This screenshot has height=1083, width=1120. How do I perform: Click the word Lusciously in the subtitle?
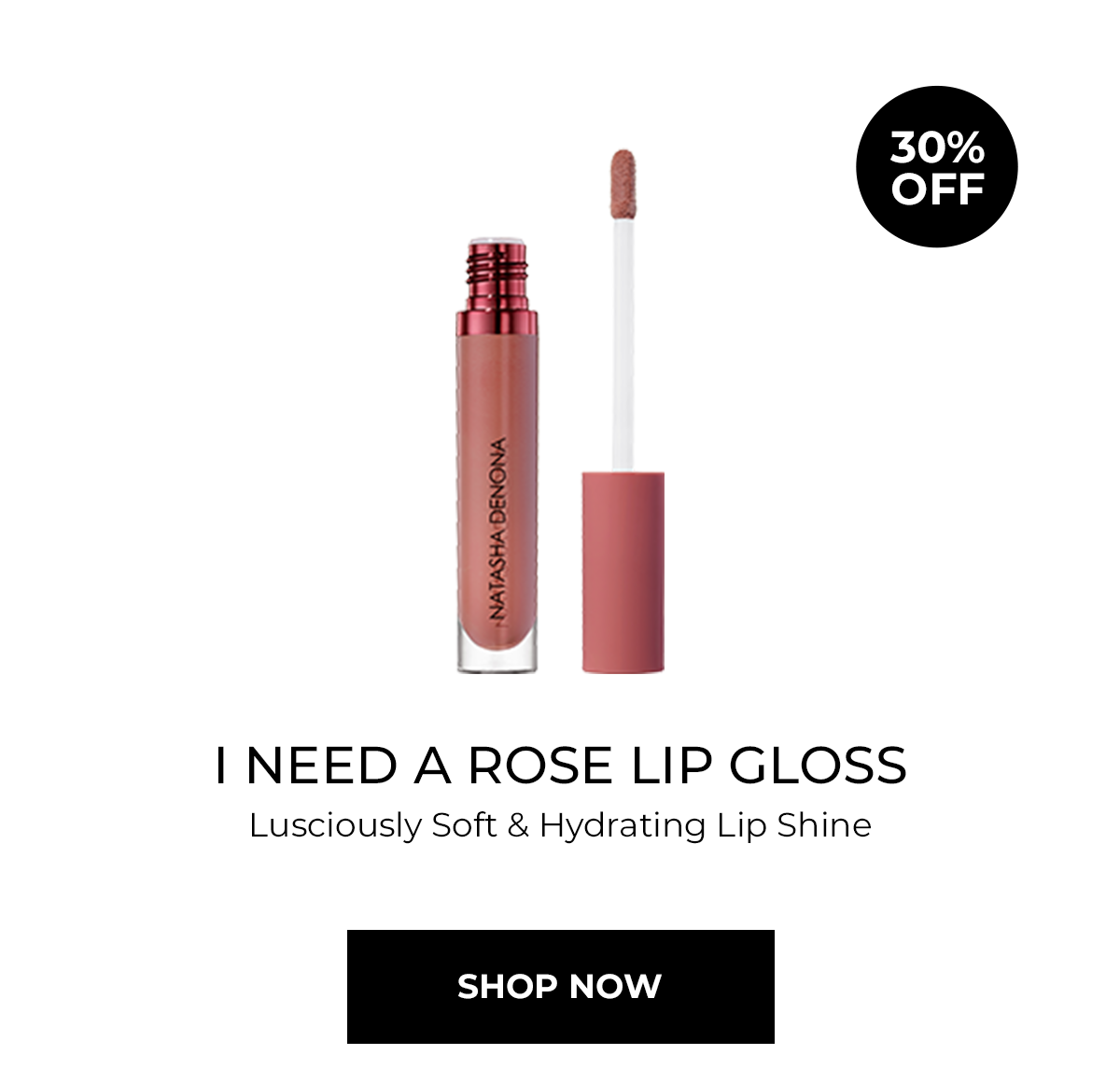point(335,826)
